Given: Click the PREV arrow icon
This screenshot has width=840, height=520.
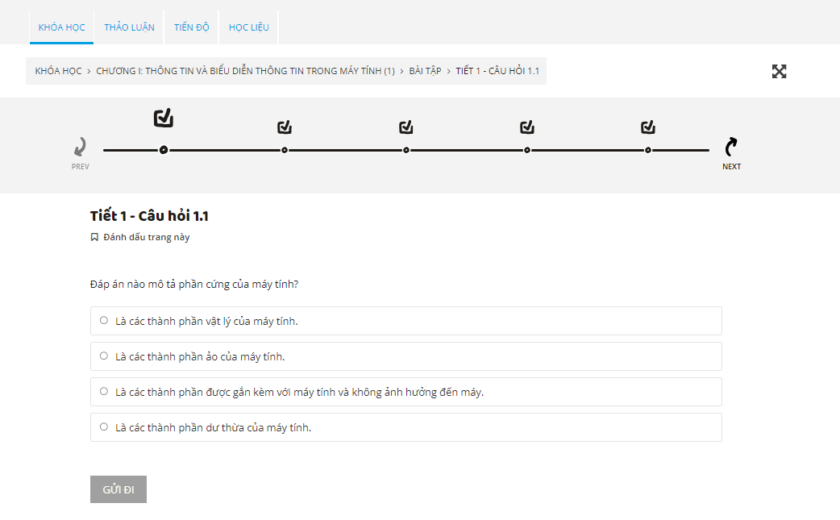Looking at the screenshot, I should 80,148.
